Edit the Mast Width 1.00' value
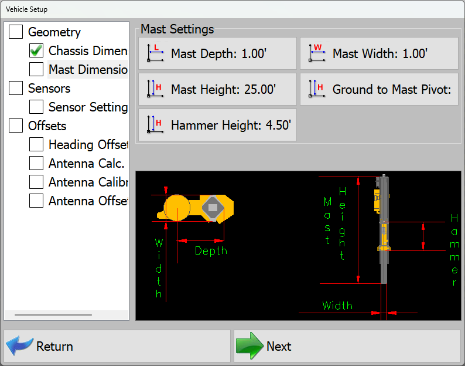The height and width of the screenshot is (366, 465). [x=379, y=53]
